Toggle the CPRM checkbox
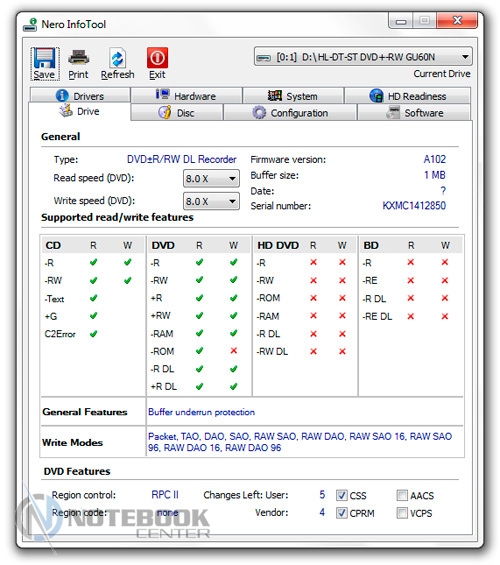Image resolution: width=500 pixels, height=565 pixels. (342, 513)
